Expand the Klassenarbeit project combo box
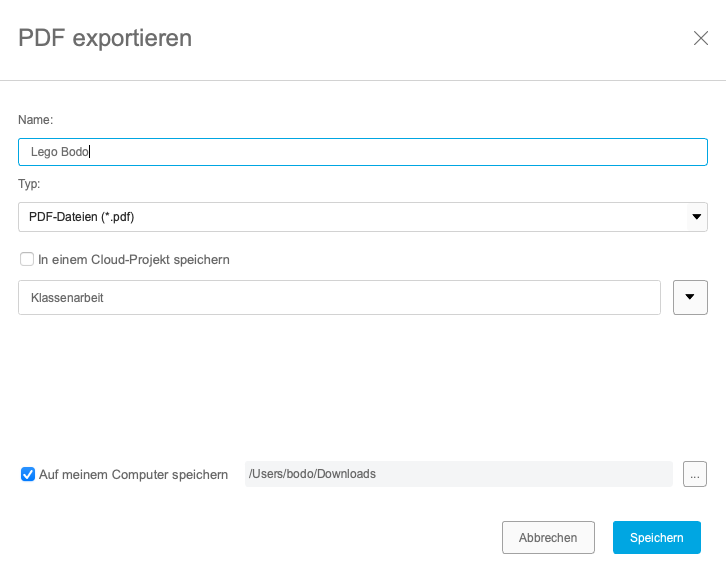Image resolution: width=726 pixels, height=573 pixels. click(339, 297)
